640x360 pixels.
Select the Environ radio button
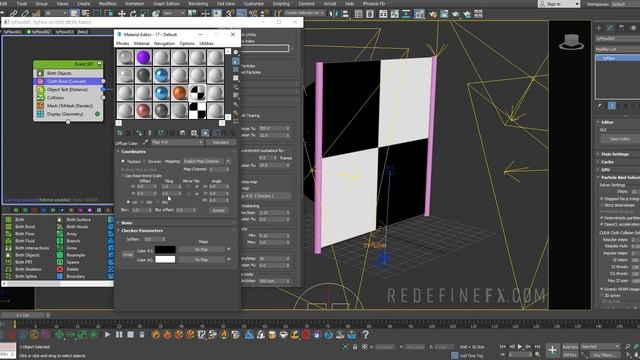[x=144, y=162]
